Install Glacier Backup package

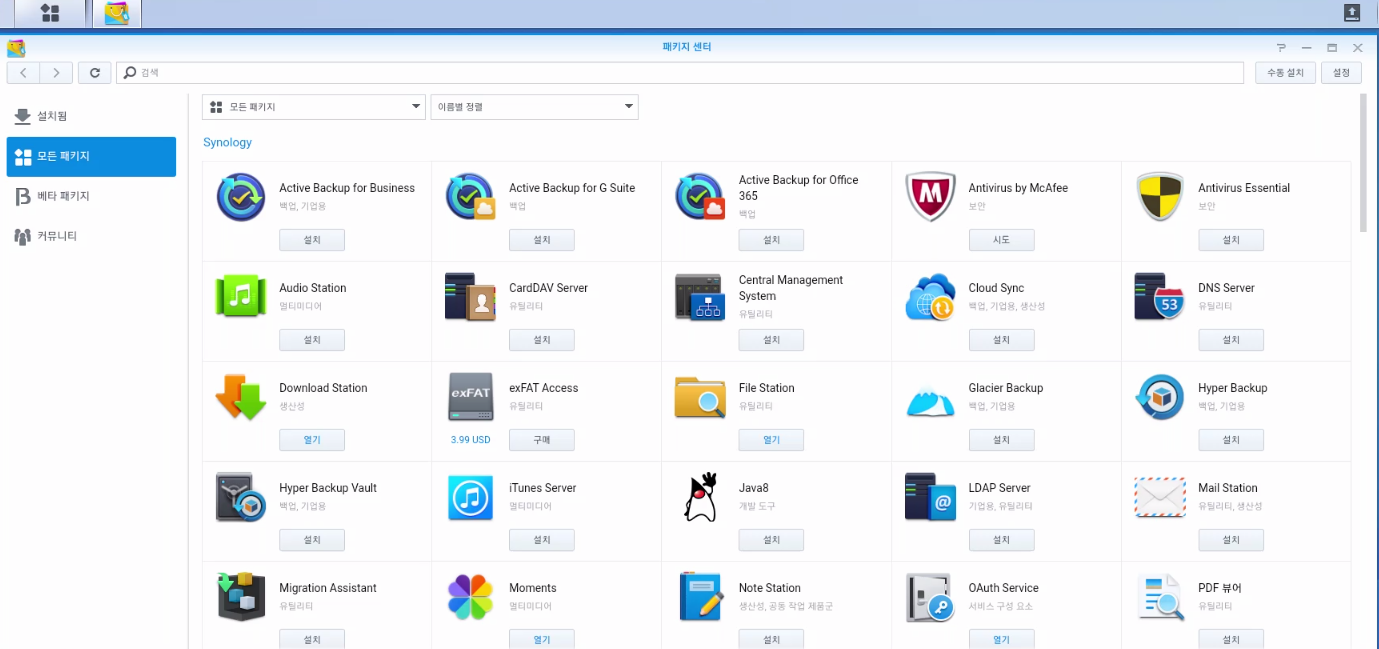point(1001,440)
